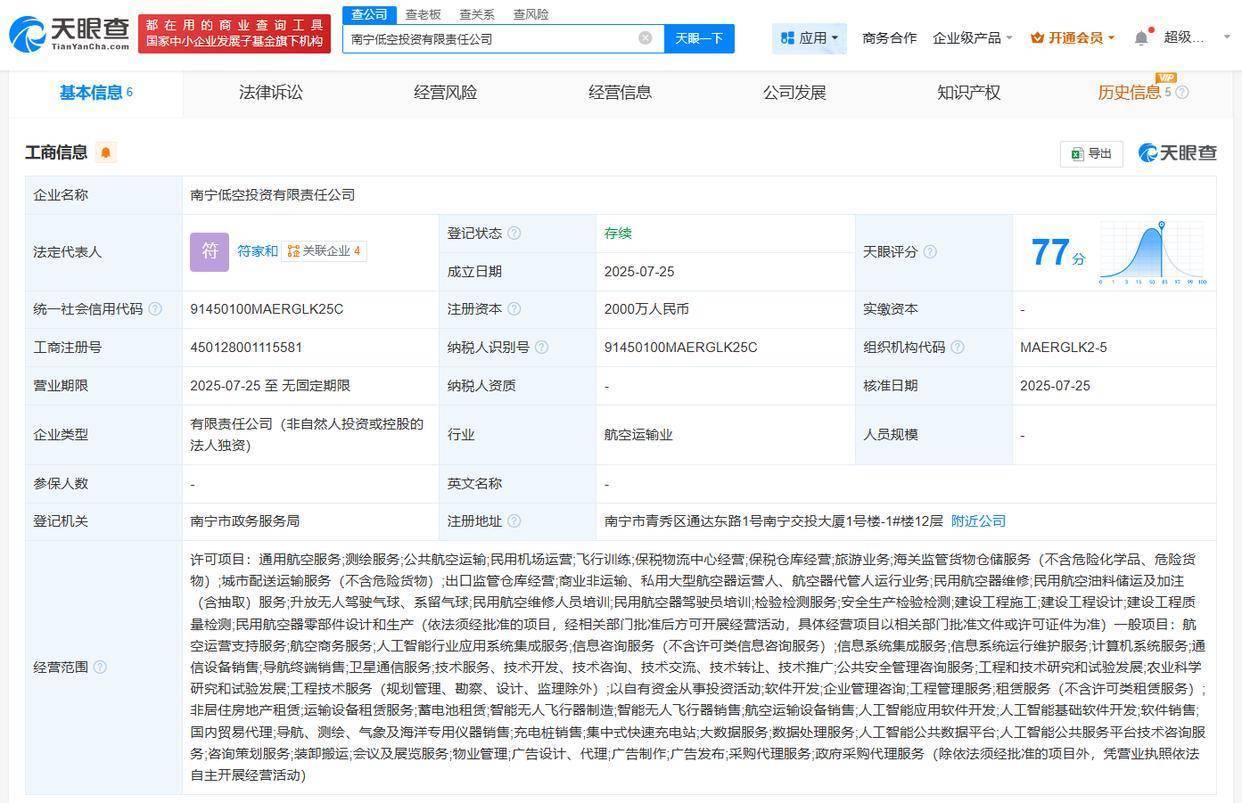Image resolution: width=1242 pixels, height=803 pixels.
Task: Click help icon next to 纳税人识别号
Action: (541, 347)
